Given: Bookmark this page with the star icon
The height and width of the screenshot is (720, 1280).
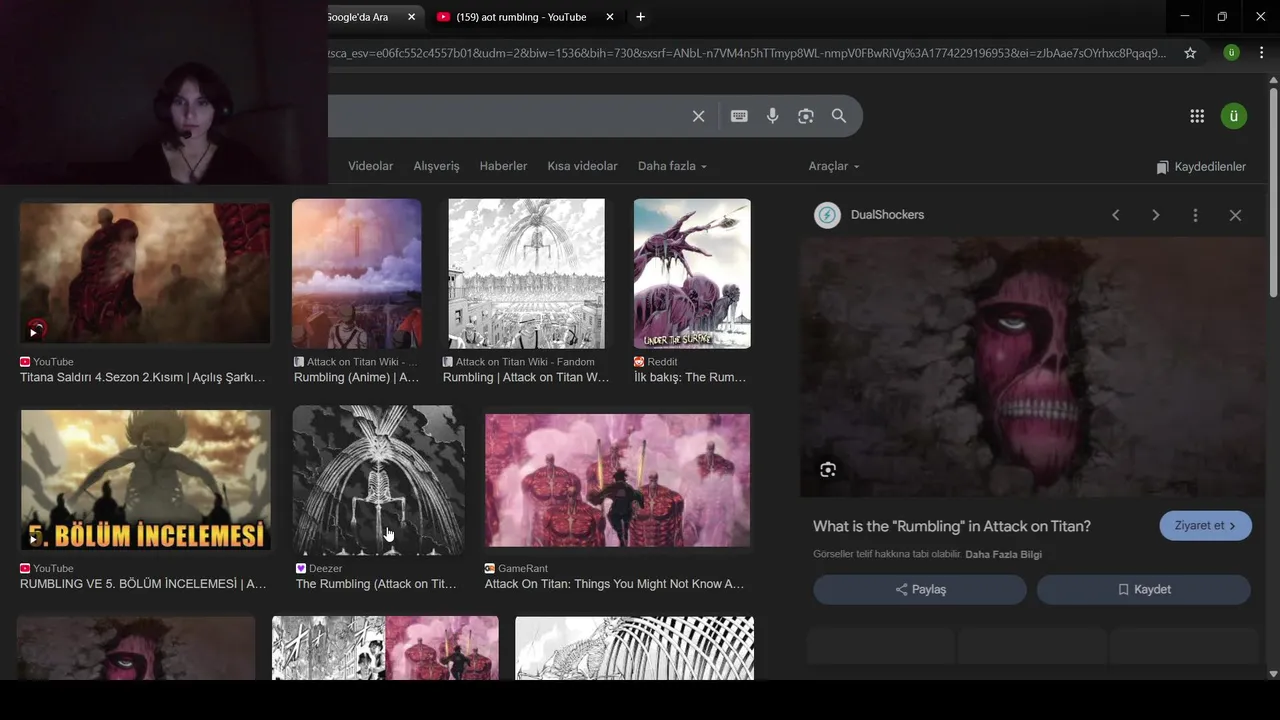Looking at the screenshot, I should [x=1190, y=53].
